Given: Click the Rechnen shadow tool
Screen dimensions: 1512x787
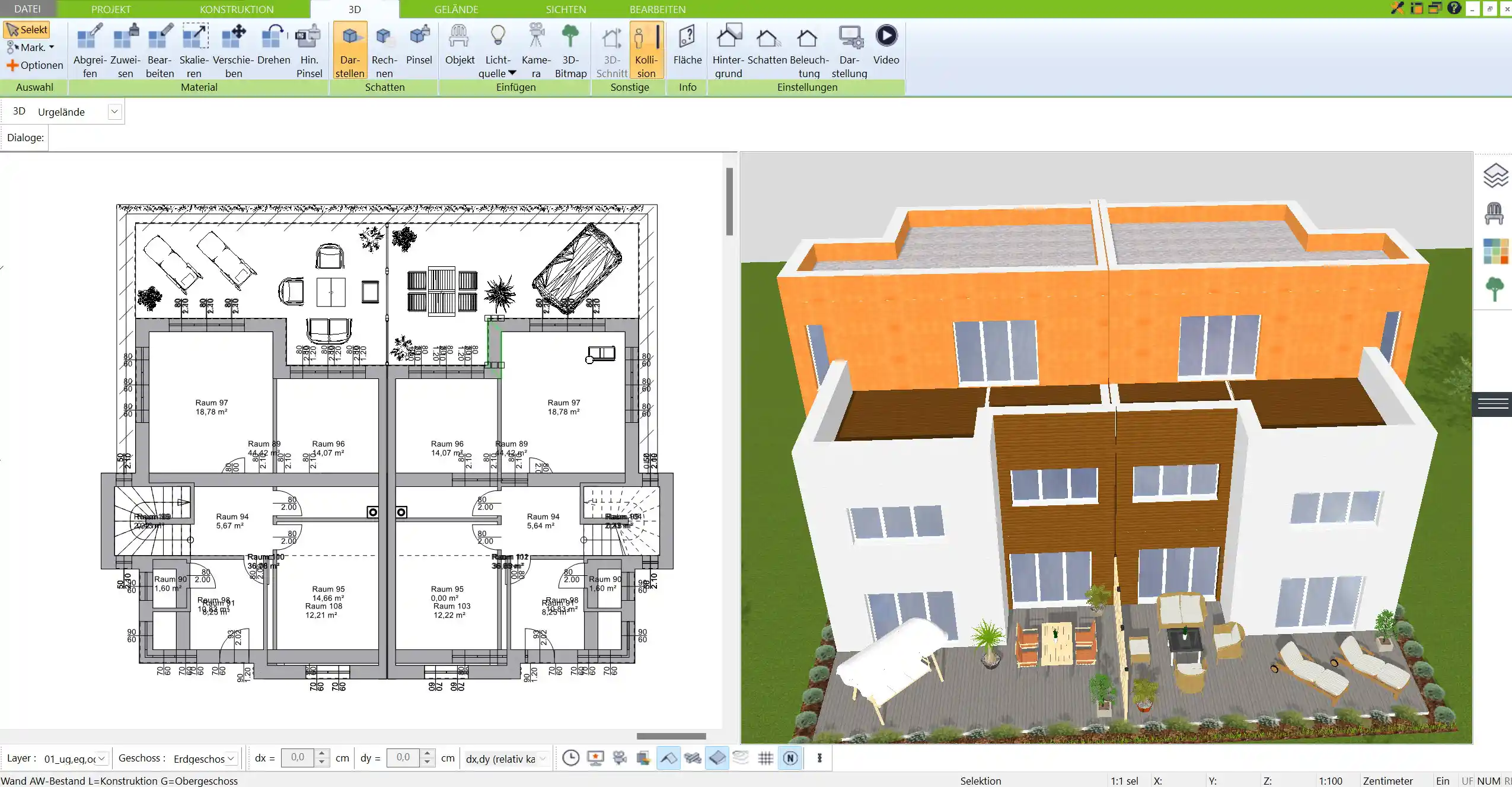Looking at the screenshot, I should point(384,50).
